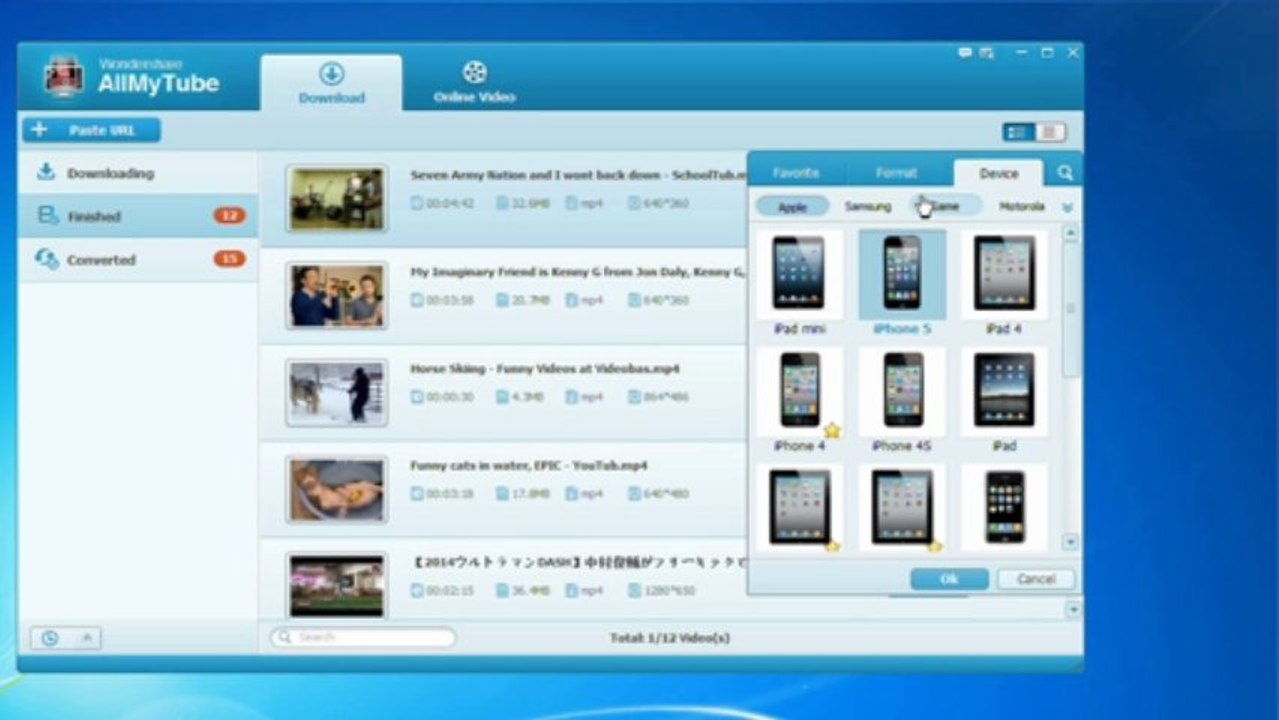Click the file size icon on Horse Skiing row
1279x720 pixels.
click(x=503, y=397)
